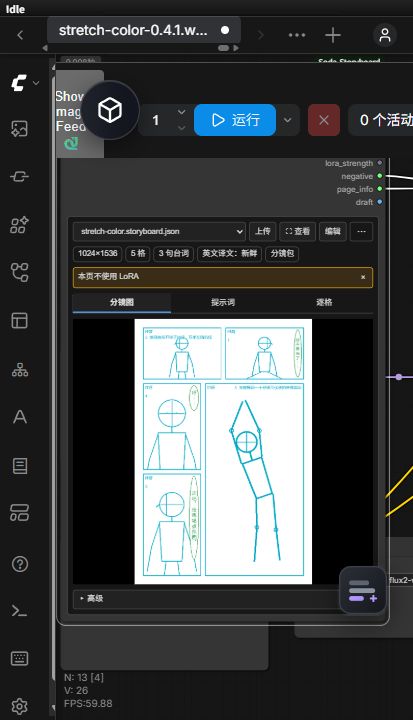Click the tab scrollbar right arrow

236,48
